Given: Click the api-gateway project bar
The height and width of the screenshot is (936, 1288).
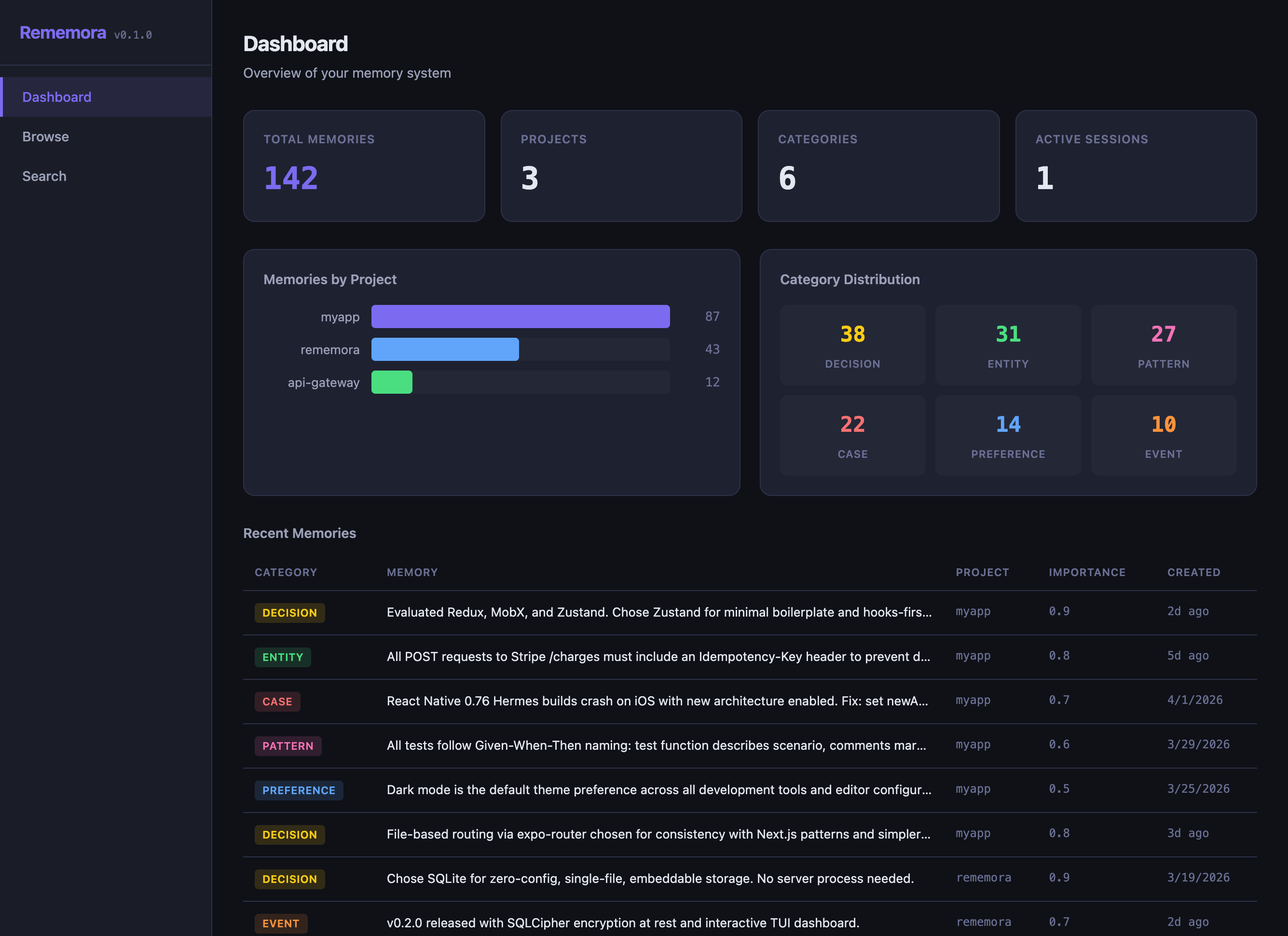Looking at the screenshot, I should (392, 382).
